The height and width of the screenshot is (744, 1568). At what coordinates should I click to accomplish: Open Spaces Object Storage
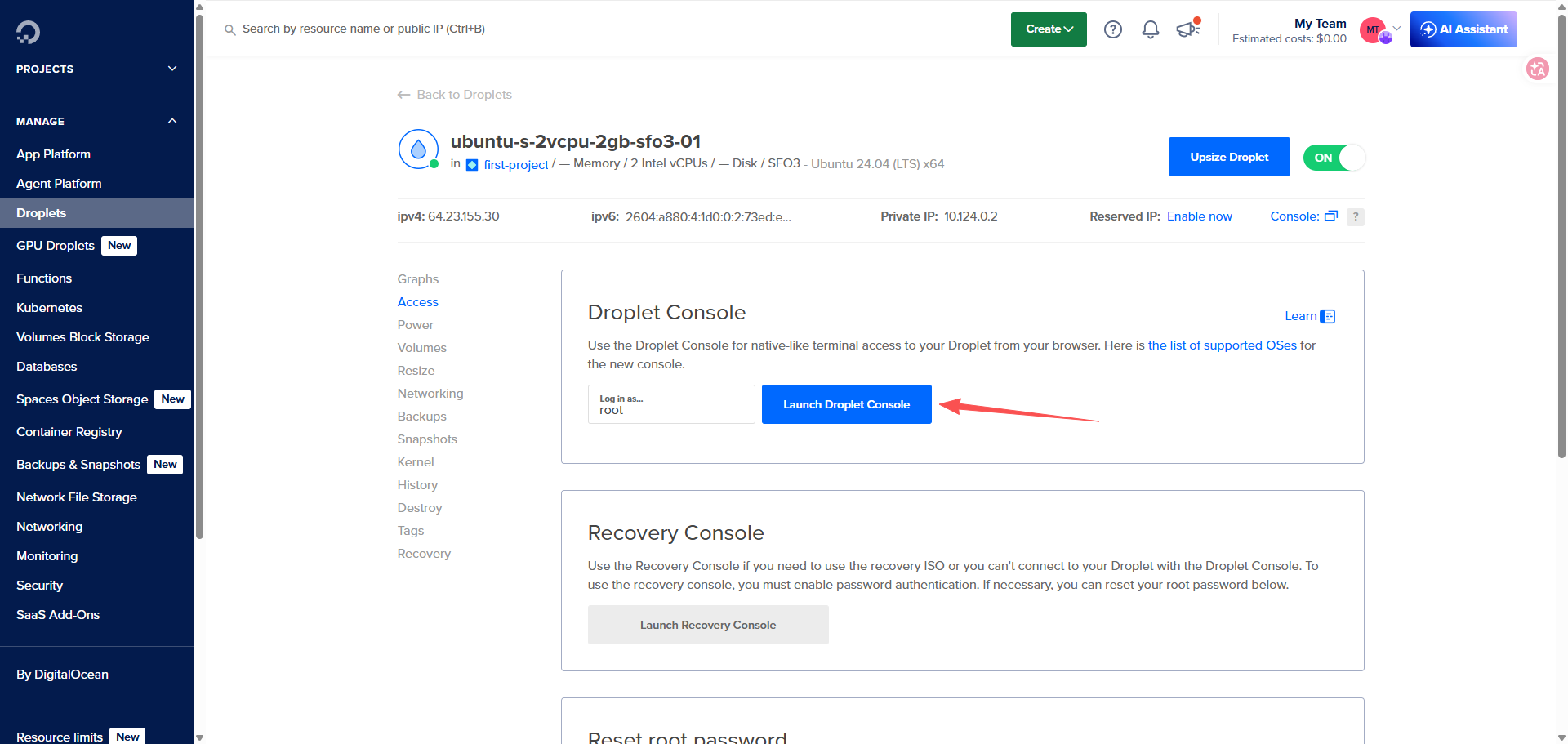coord(82,399)
